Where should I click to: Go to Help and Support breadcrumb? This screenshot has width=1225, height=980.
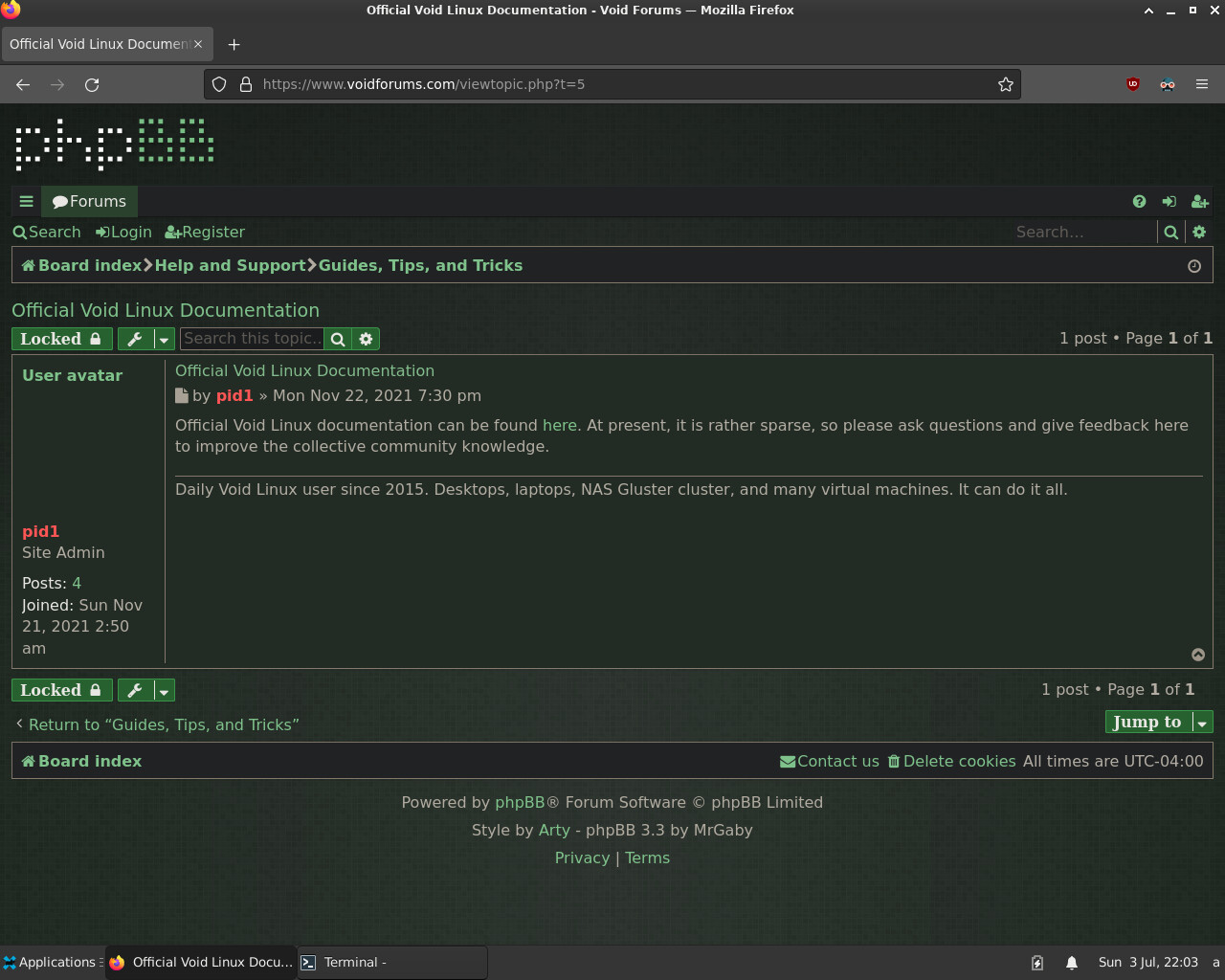[x=230, y=265]
